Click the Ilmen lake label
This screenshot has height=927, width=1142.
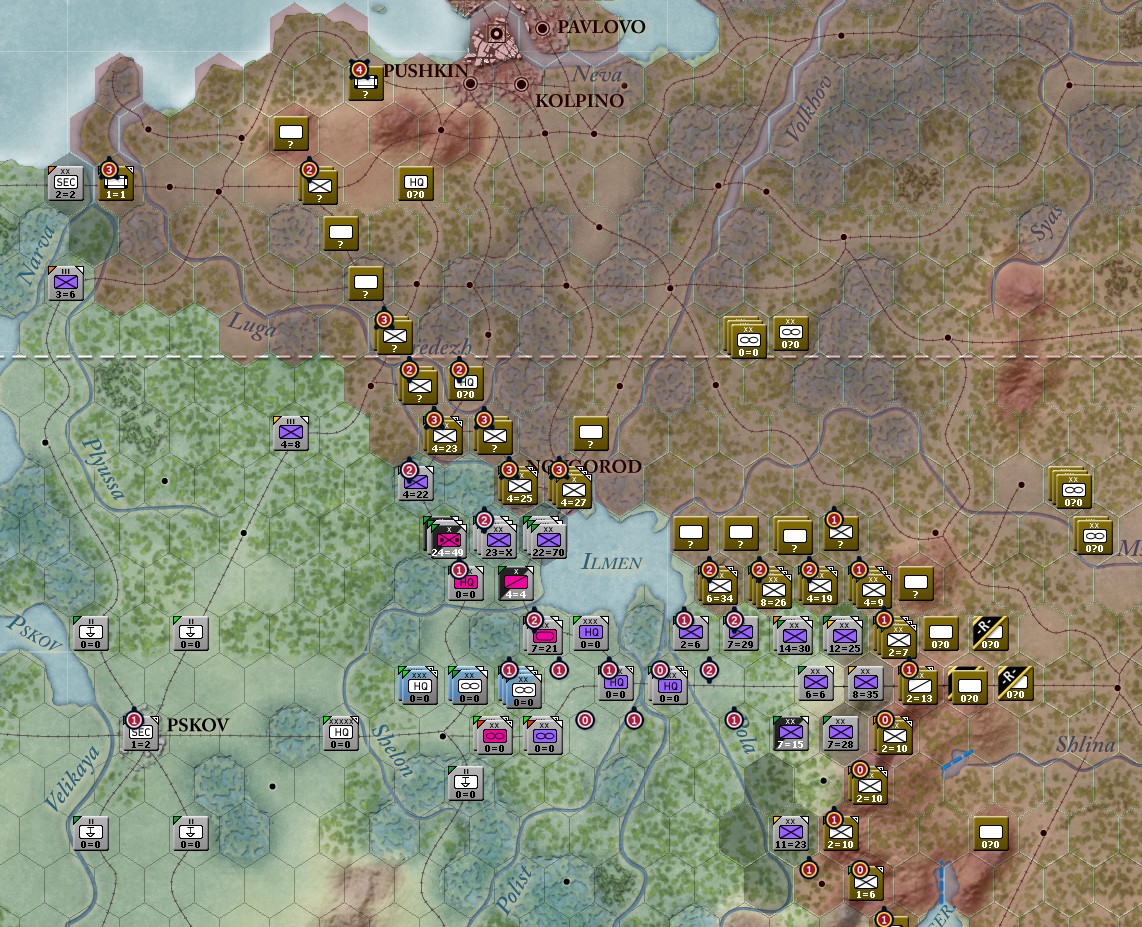(612, 561)
